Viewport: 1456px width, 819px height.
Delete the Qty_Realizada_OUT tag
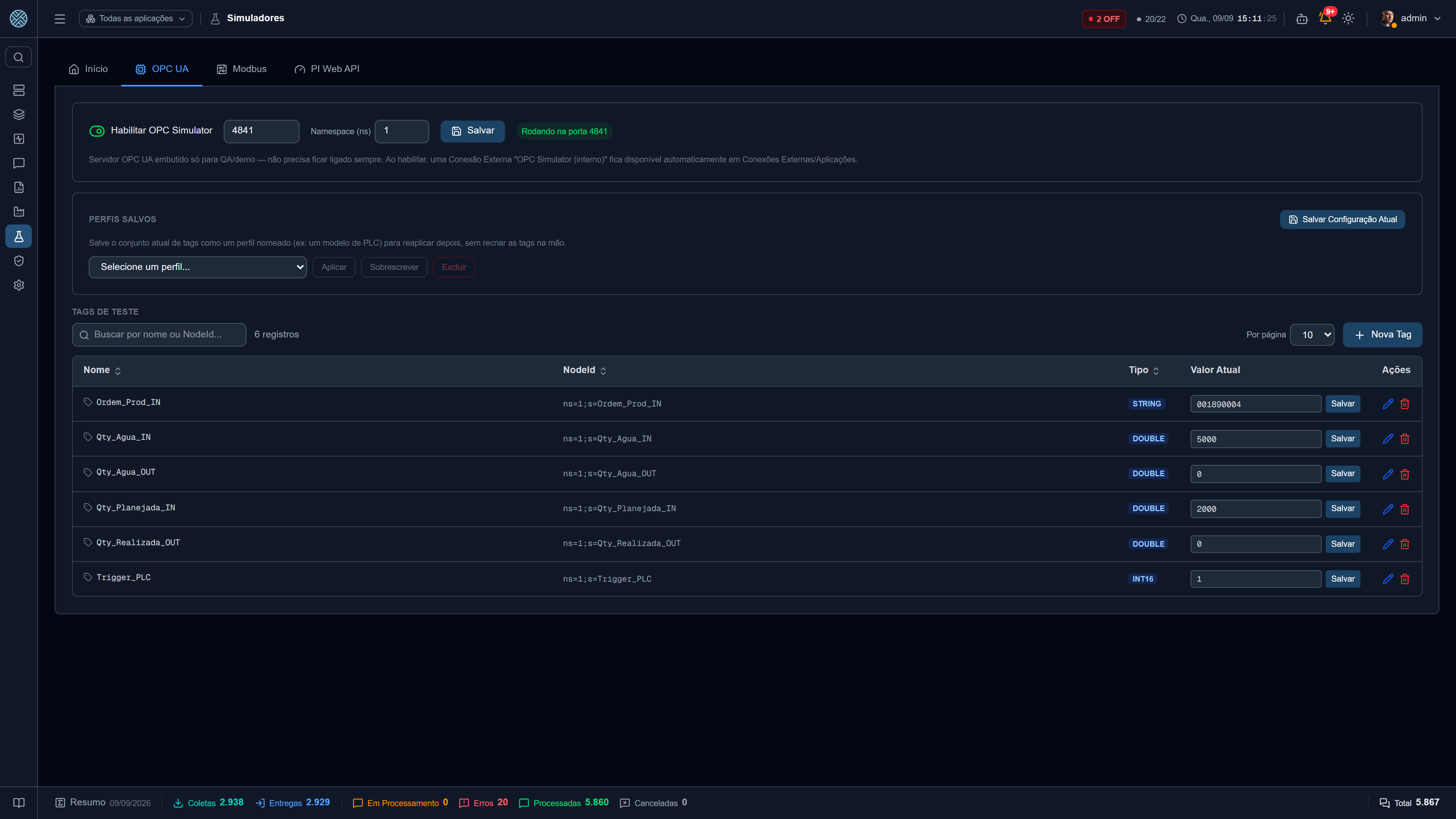click(x=1404, y=544)
